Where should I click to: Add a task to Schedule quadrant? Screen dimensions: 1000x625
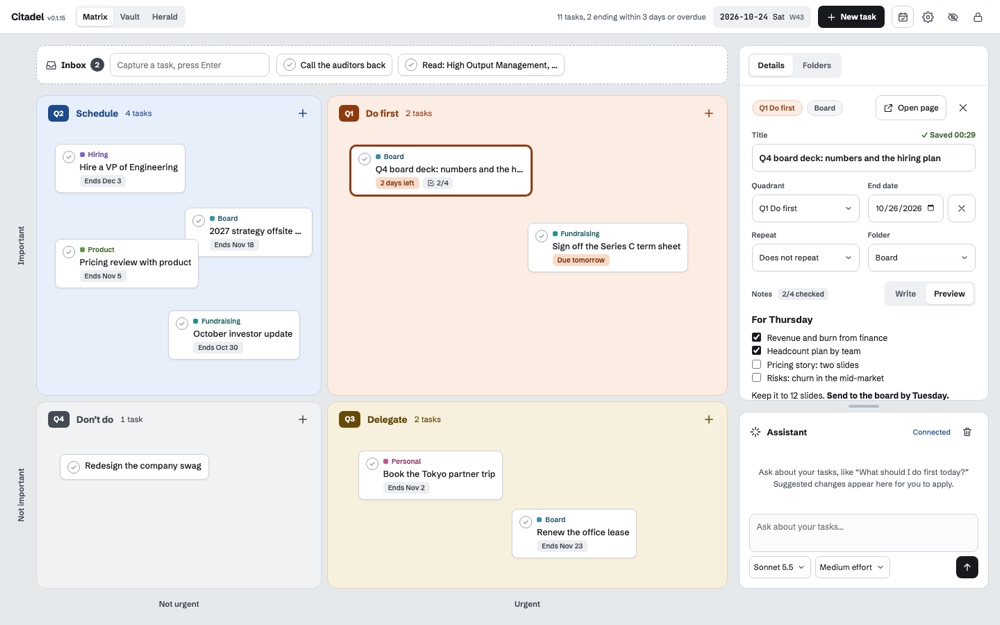pyautogui.click(x=303, y=114)
